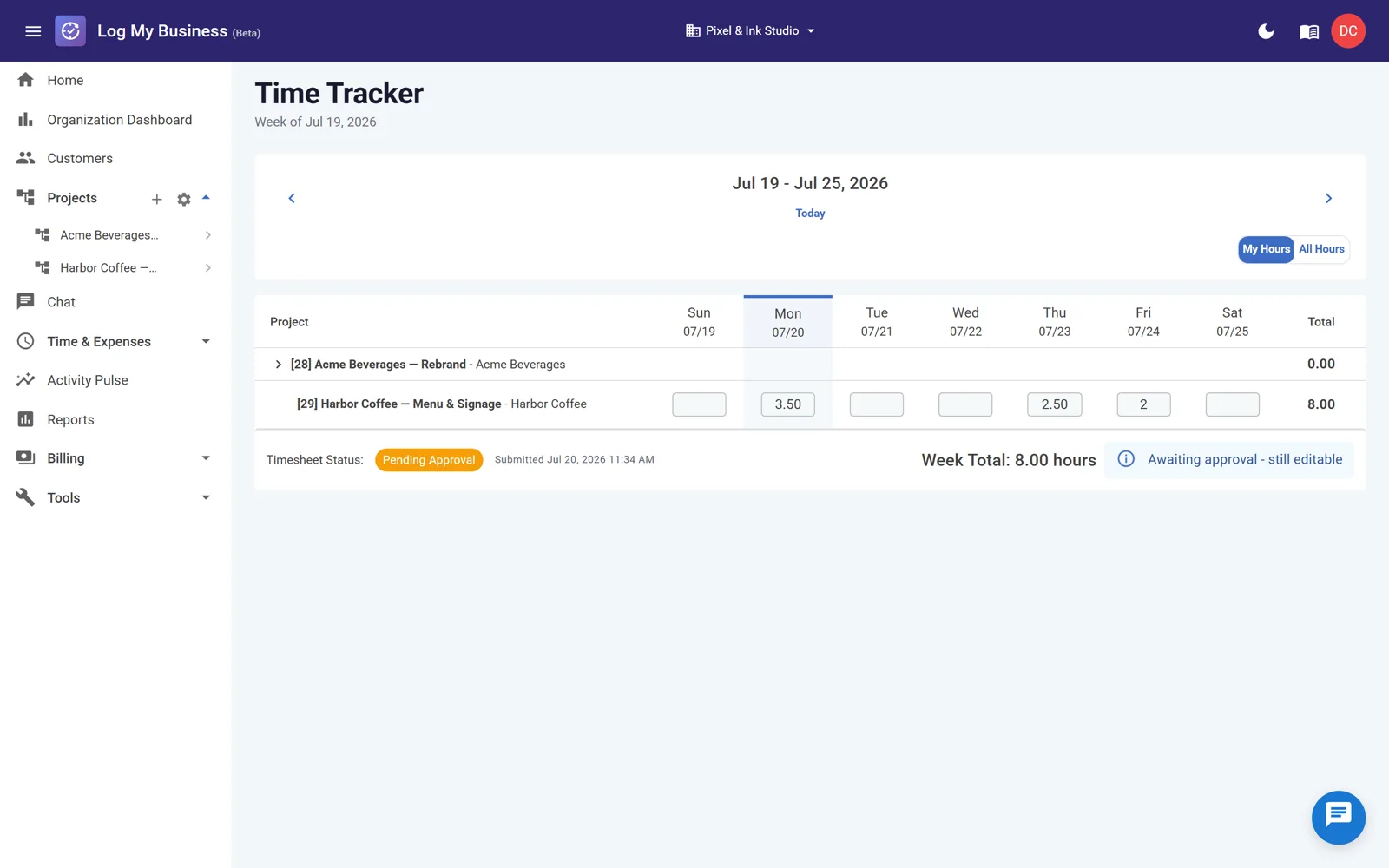Add a new project with plus icon
The image size is (1389, 868).
(157, 199)
